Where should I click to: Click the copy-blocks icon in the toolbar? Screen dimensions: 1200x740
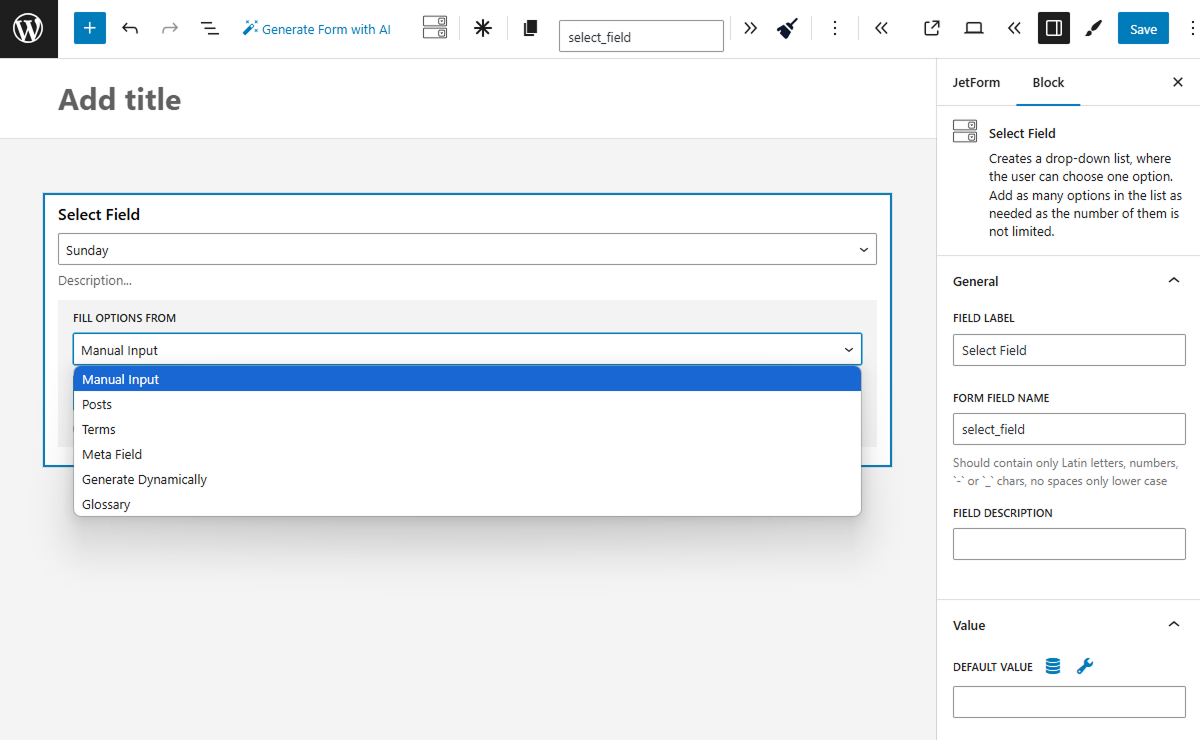530,28
